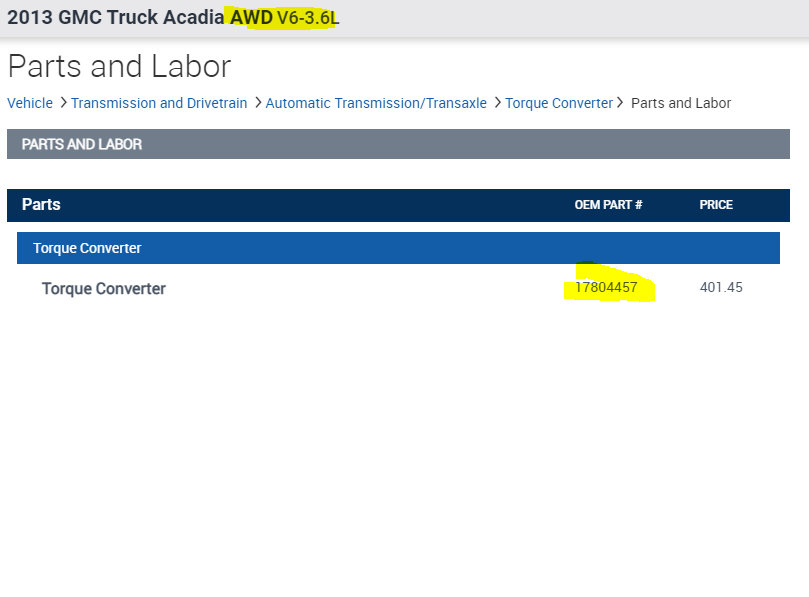Select the Torque Converter part name
The height and width of the screenshot is (597, 809).
pos(104,289)
